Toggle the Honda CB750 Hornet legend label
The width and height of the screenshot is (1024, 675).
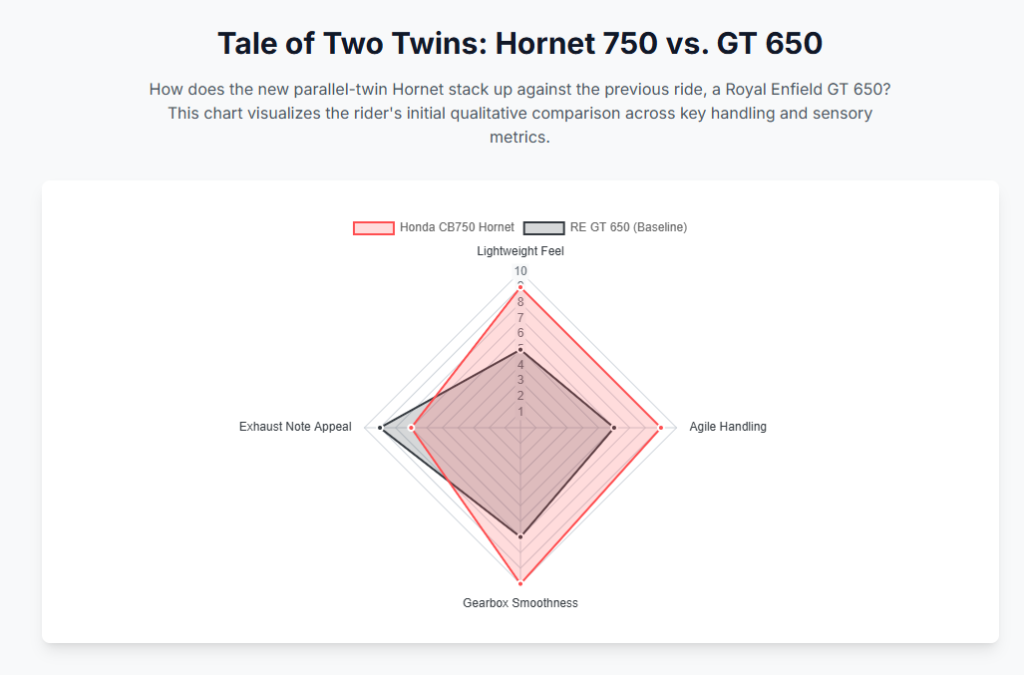pos(457,228)
